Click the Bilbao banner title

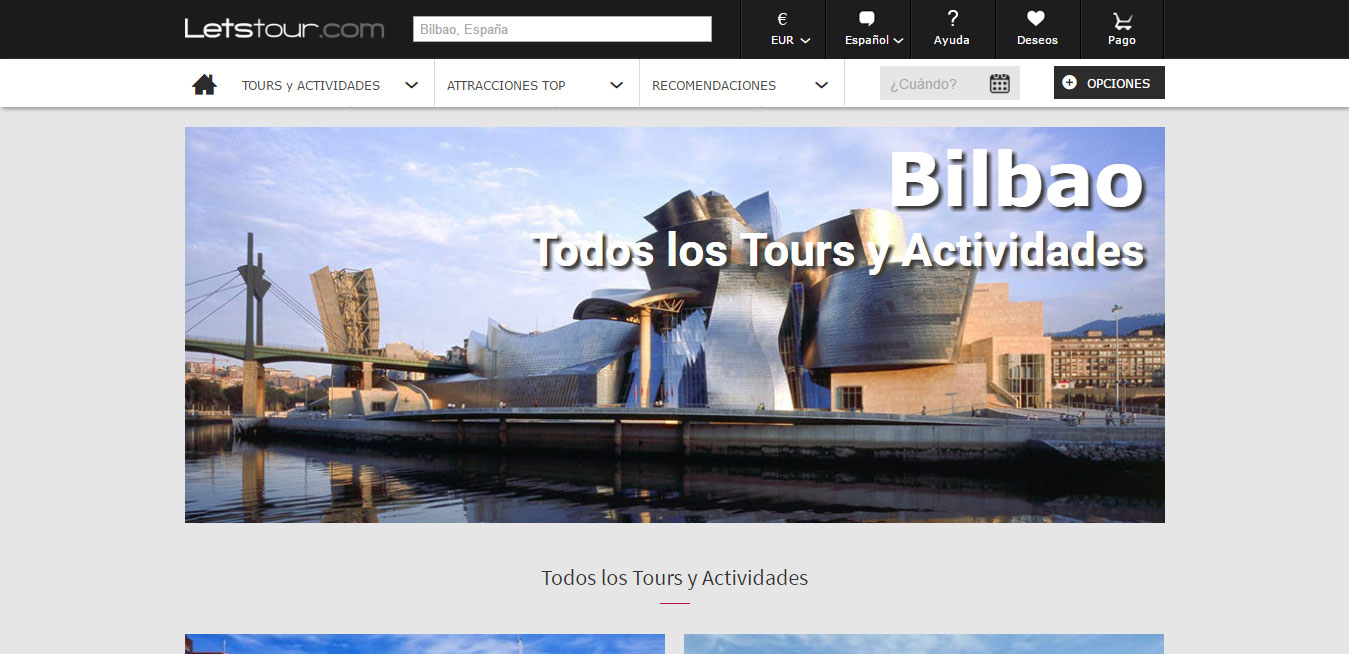tap(1016, 181)
